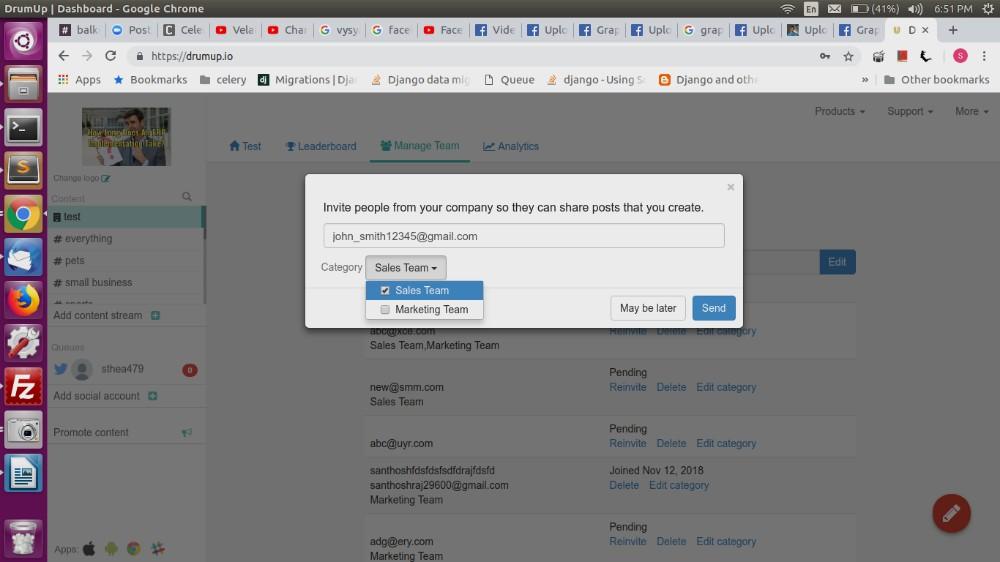Click the company logo thumbnail
The width and height of the screenshot is (1000, 562).
[x=126, y=137]
